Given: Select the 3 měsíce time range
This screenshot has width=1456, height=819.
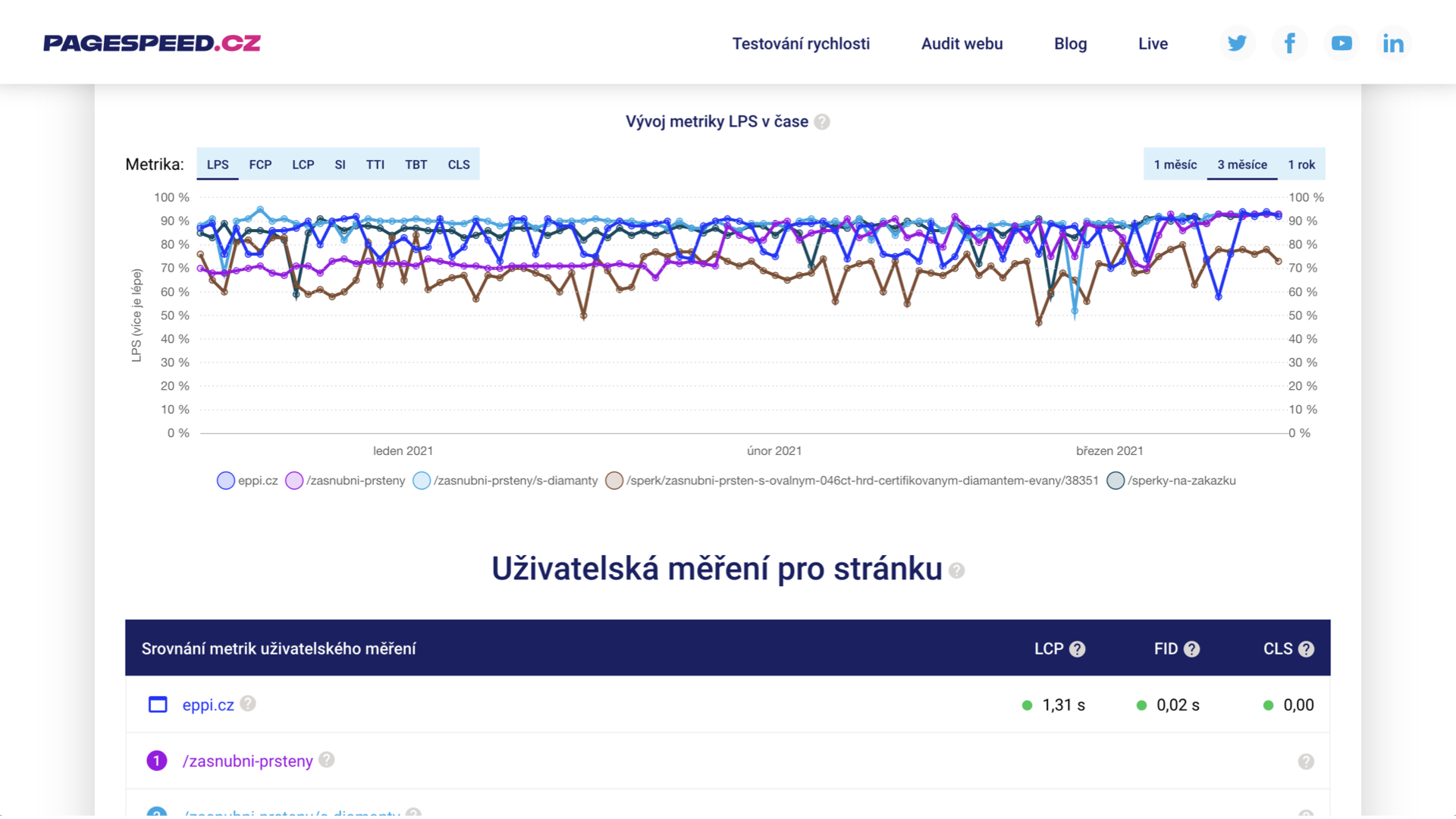Looking at the screenshot, I should (1242, 165).
